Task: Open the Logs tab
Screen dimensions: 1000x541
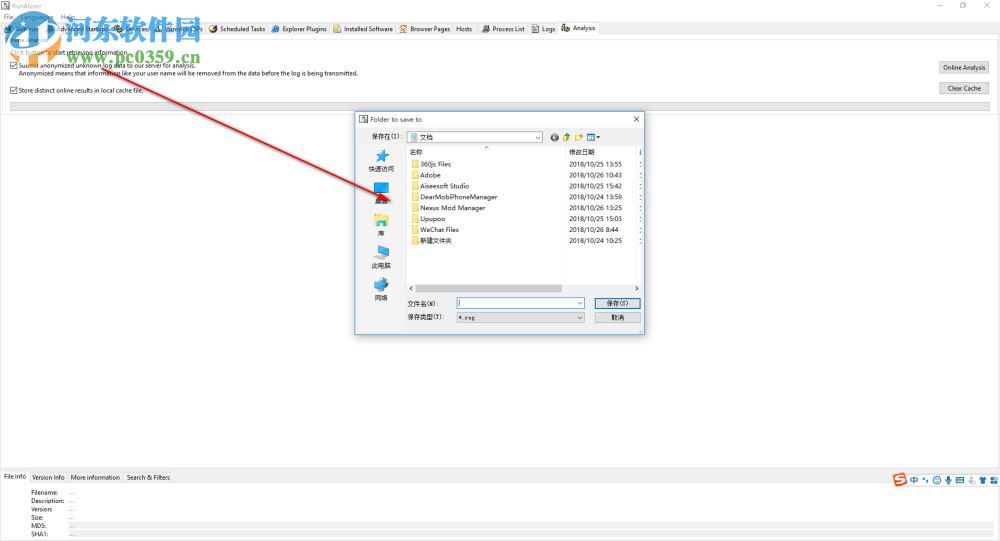Action: click(543, 29)
